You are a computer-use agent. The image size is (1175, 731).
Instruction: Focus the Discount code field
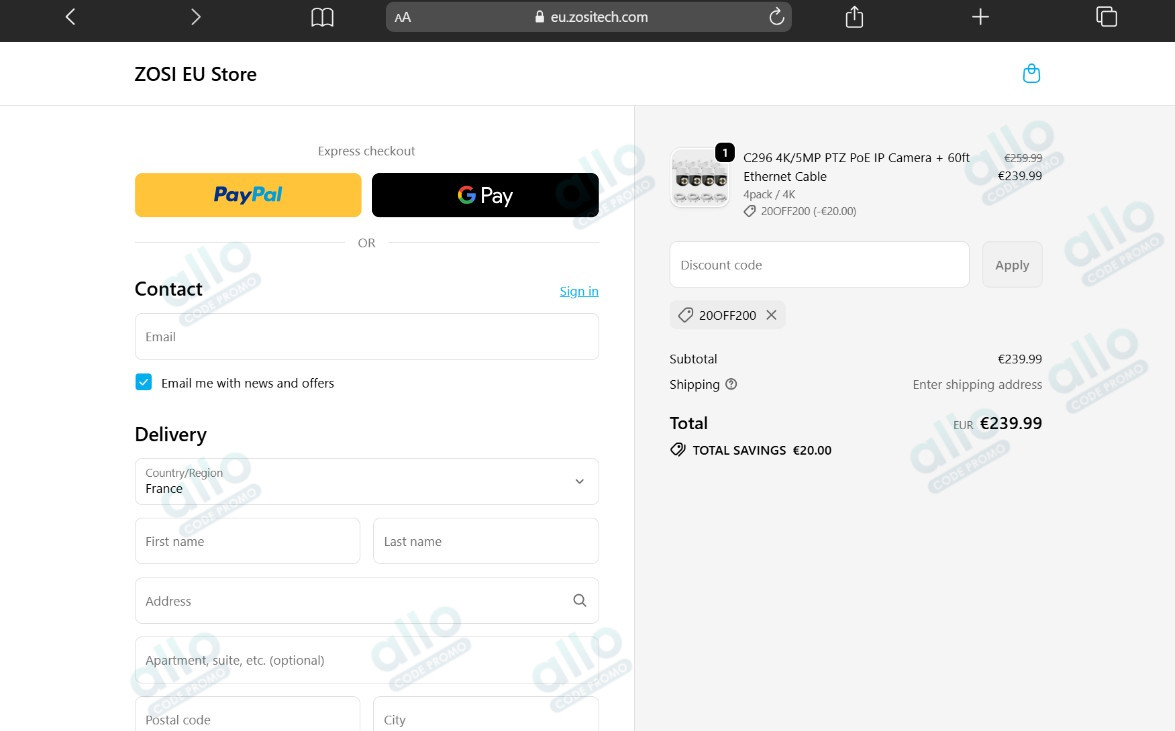pos(819,265)
